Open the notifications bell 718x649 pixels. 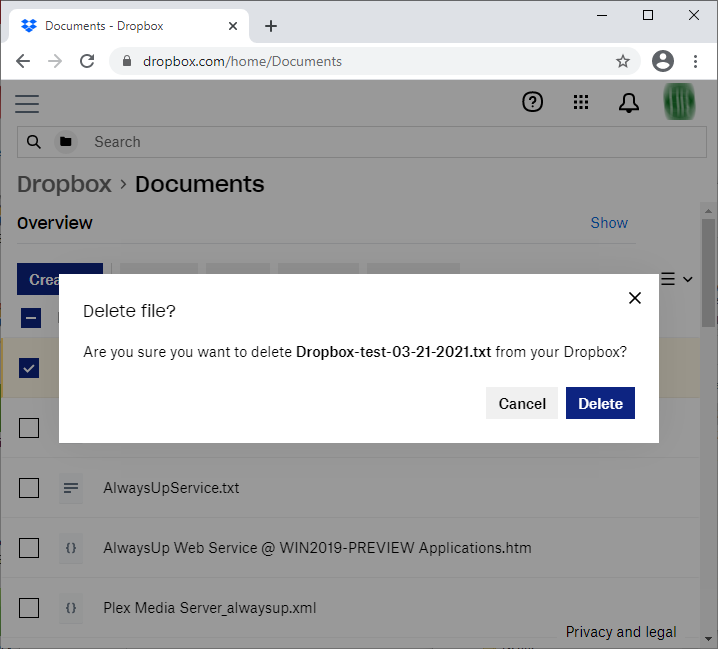pyautogui.click(x=629, y=103)
